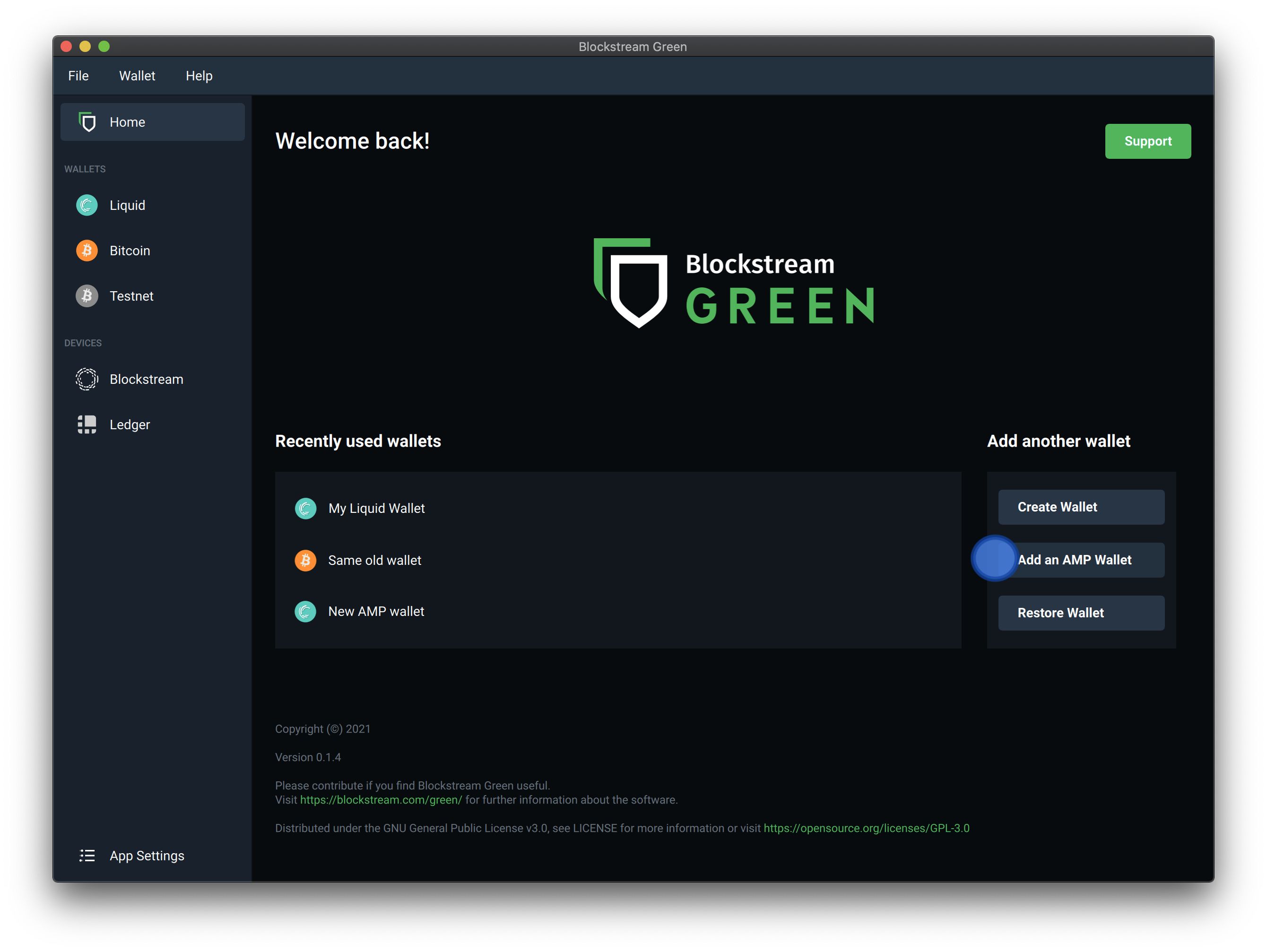
Task: Click the green Support button
Action: 1148,141
